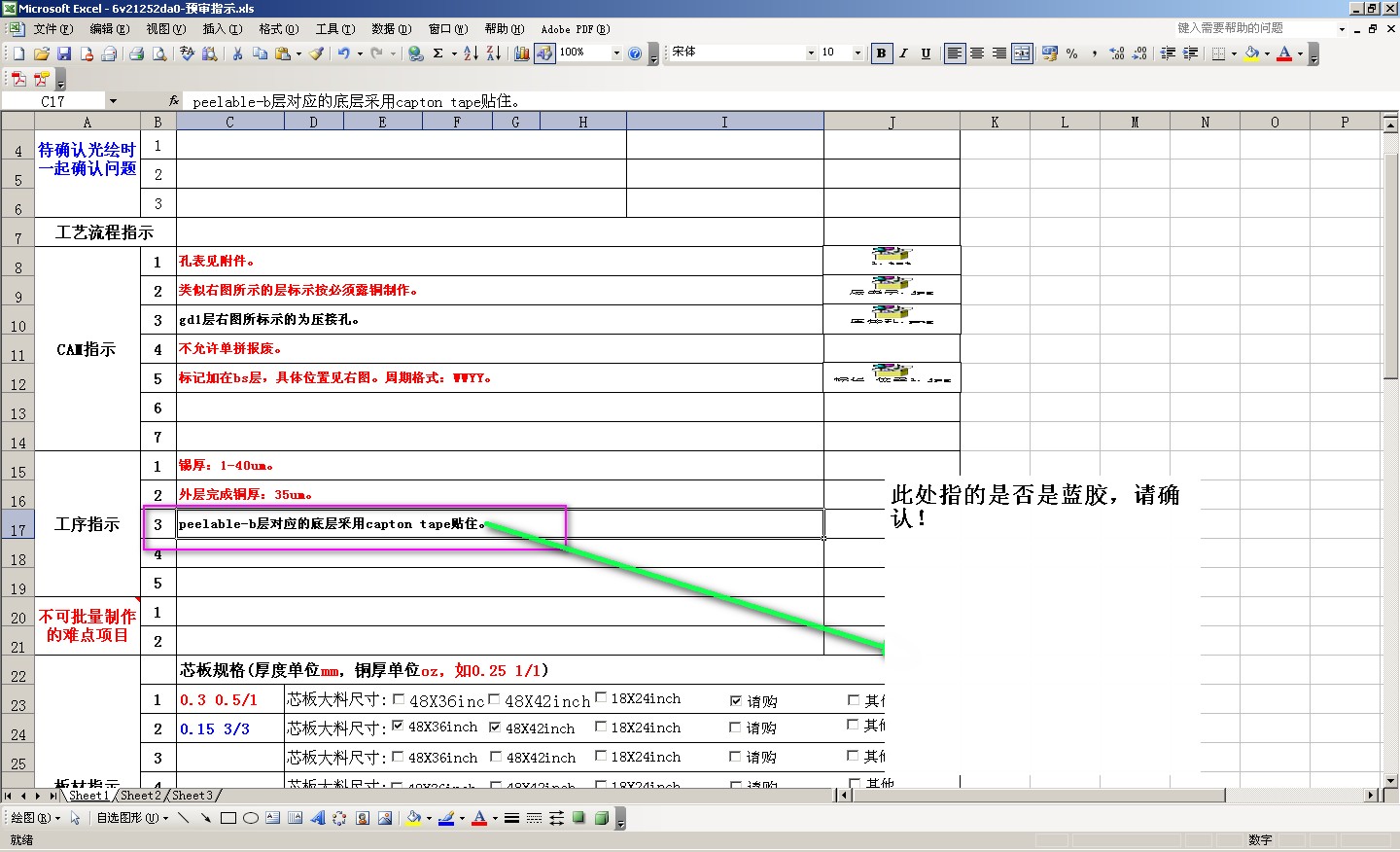Create a new blank workbook
The height and width of the screenshot is (852, 1400).
coord(18,53)
